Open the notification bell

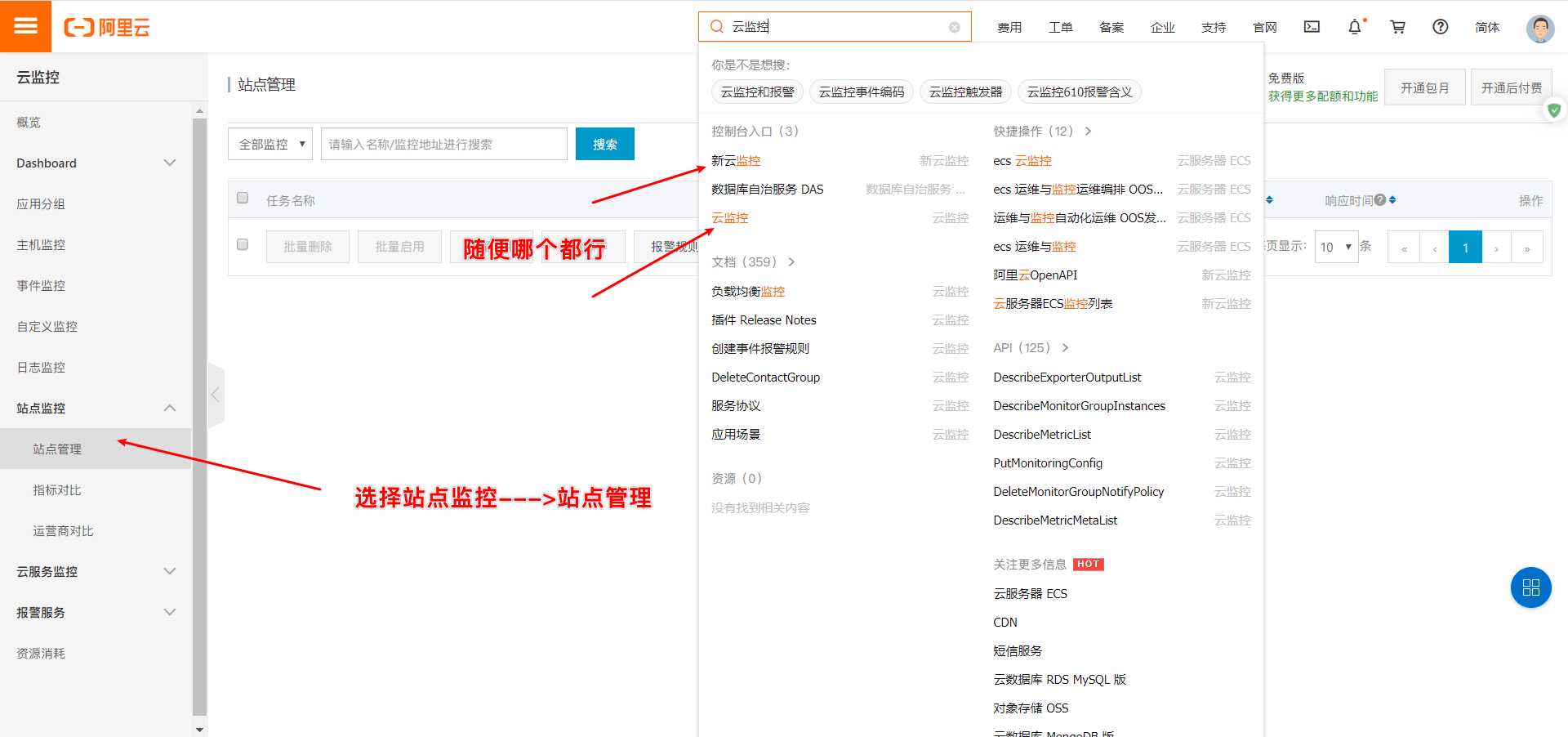[1354, 27]
